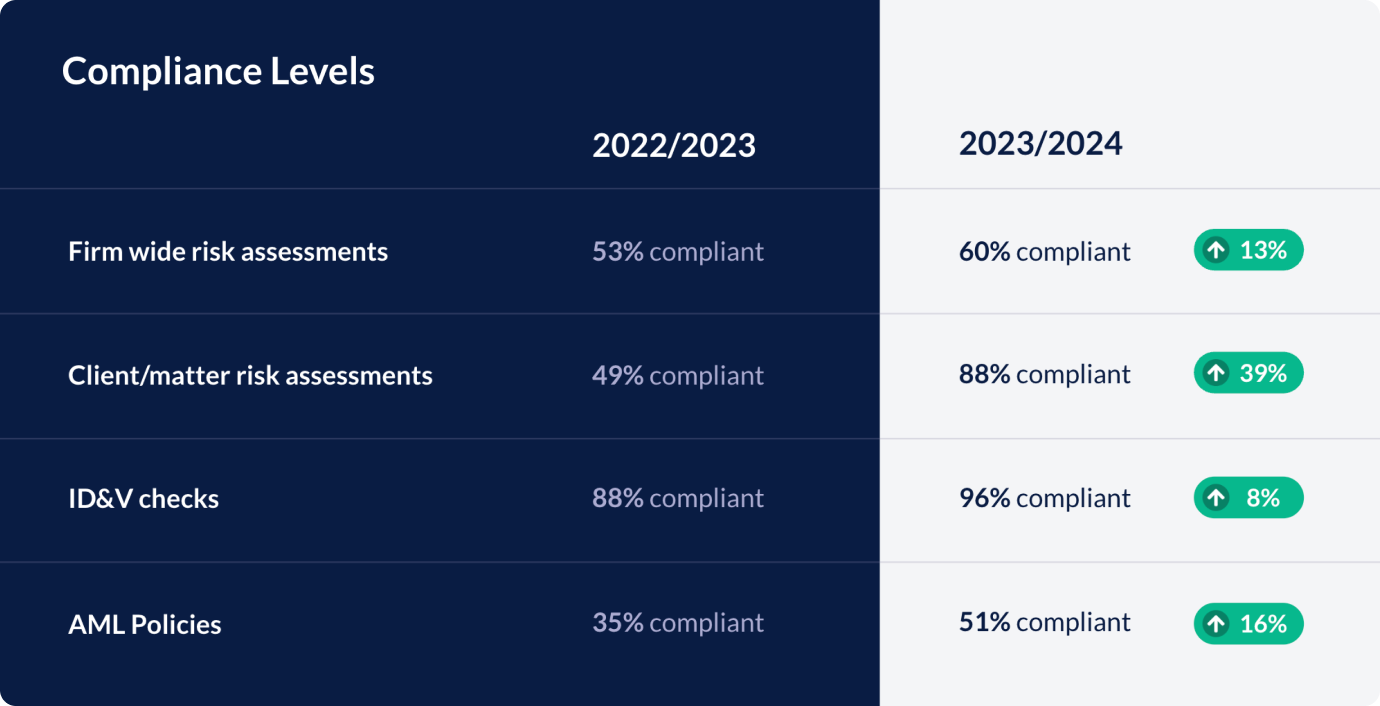The width and height of the screenshot is (1380, 706).
Task: Click the up arrow icon beside 16%
Action: (x=1216, y=624)
